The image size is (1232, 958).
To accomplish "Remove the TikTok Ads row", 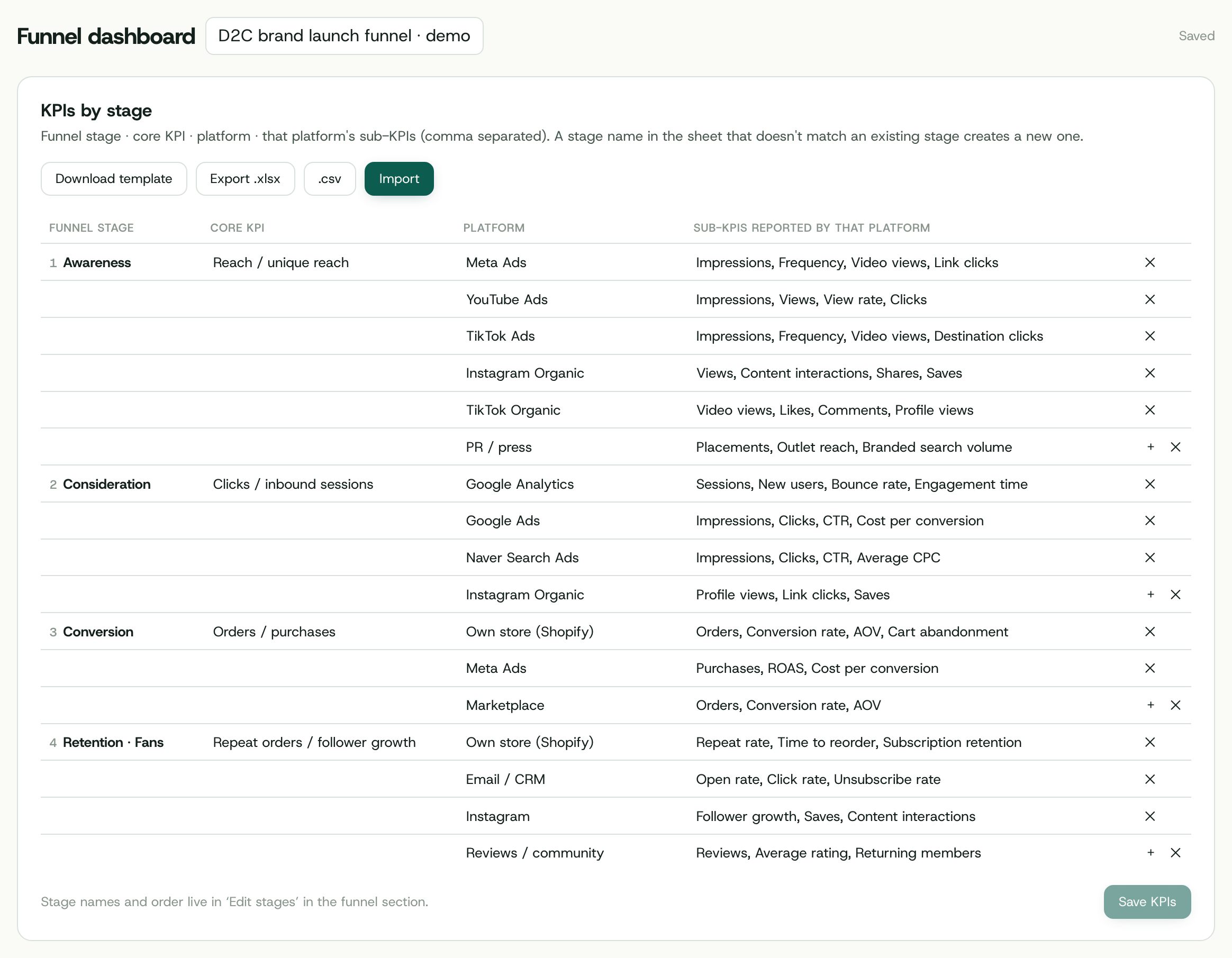I will [x=1149, y=336].
